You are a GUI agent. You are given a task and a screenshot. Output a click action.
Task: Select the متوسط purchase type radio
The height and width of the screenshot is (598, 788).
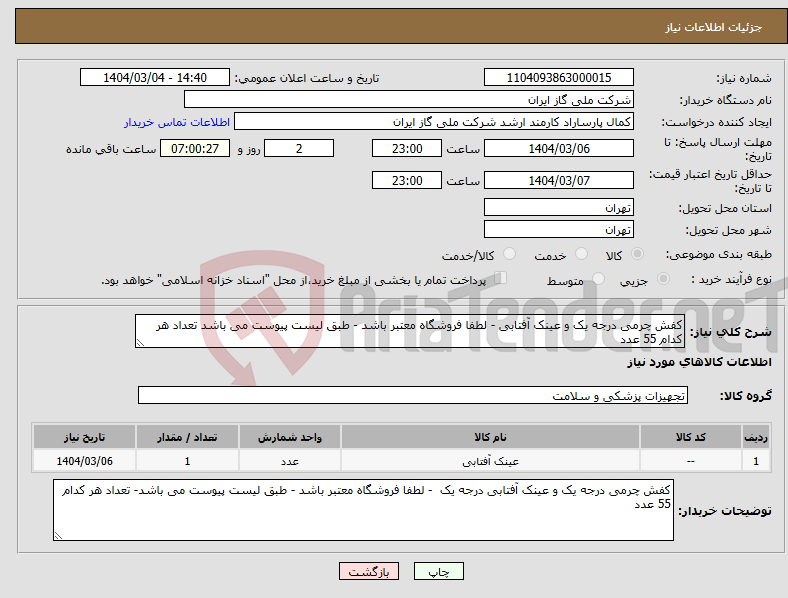pos(599,278)
